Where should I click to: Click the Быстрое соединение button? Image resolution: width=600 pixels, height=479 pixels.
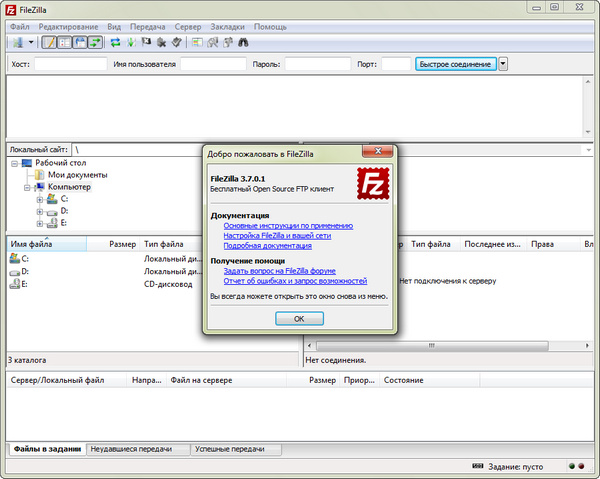point(455,64)
